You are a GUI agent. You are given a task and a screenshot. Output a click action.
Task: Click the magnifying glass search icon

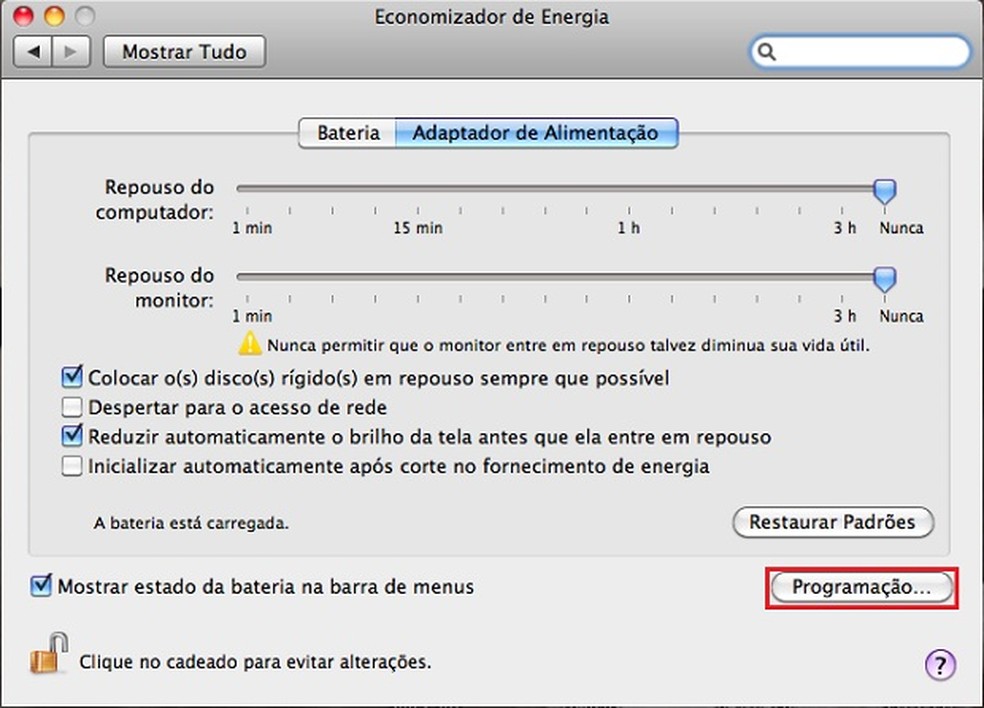766,51
